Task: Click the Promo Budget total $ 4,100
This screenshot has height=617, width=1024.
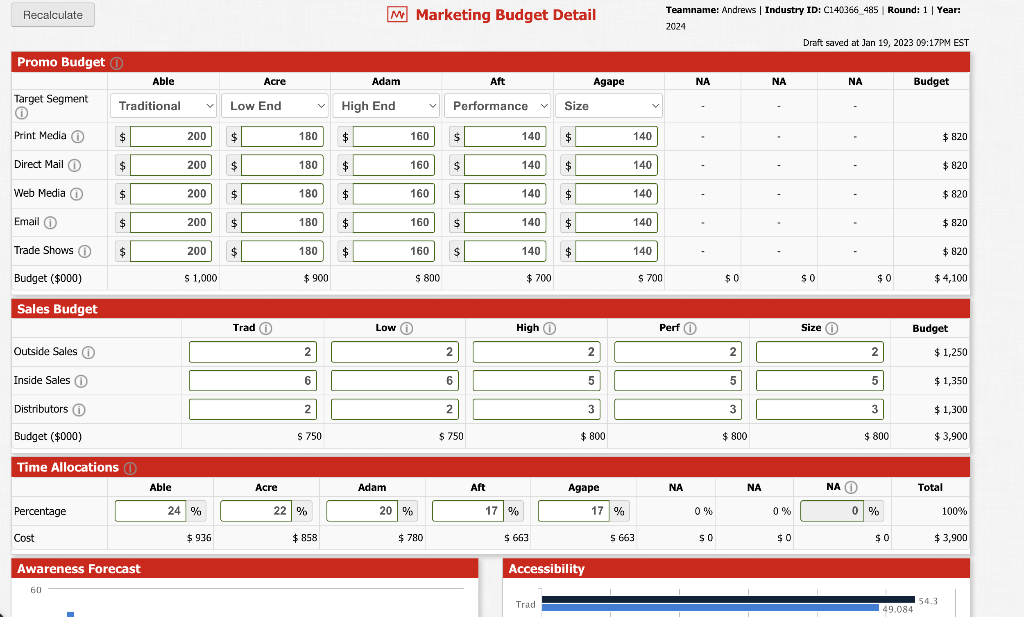Action: (x=951, y=278)
